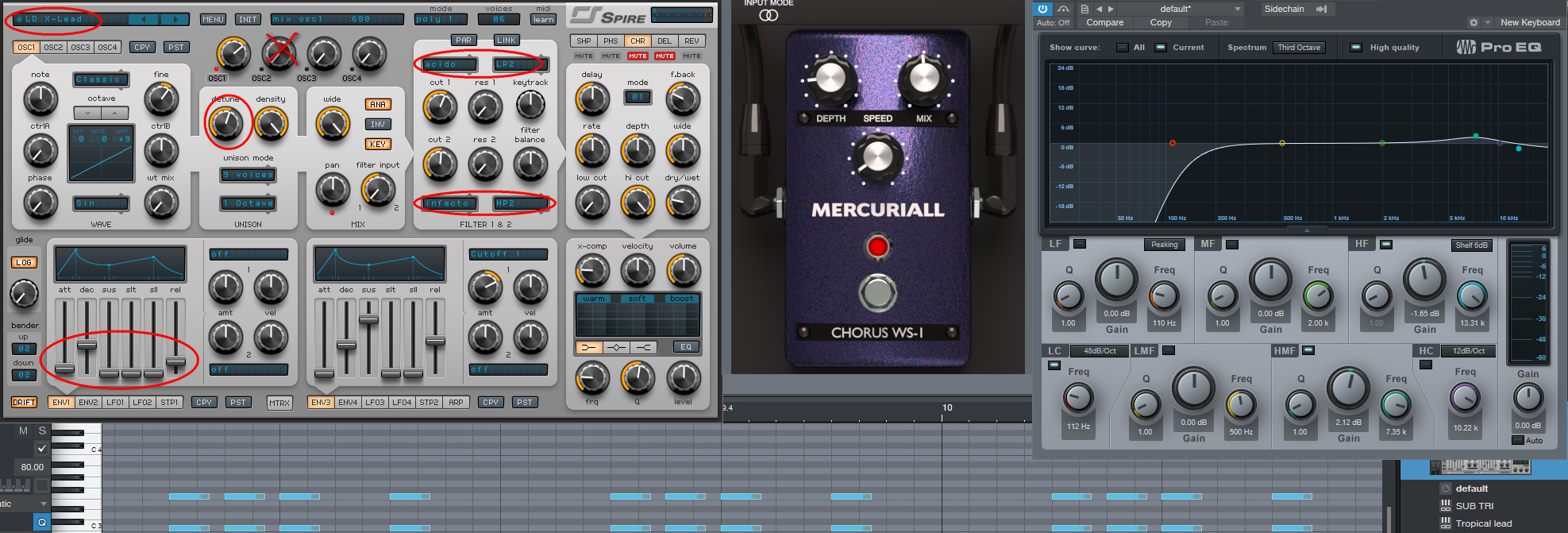Click the Chorus MIX knob
1568x533 pixels.
(924, 78)
